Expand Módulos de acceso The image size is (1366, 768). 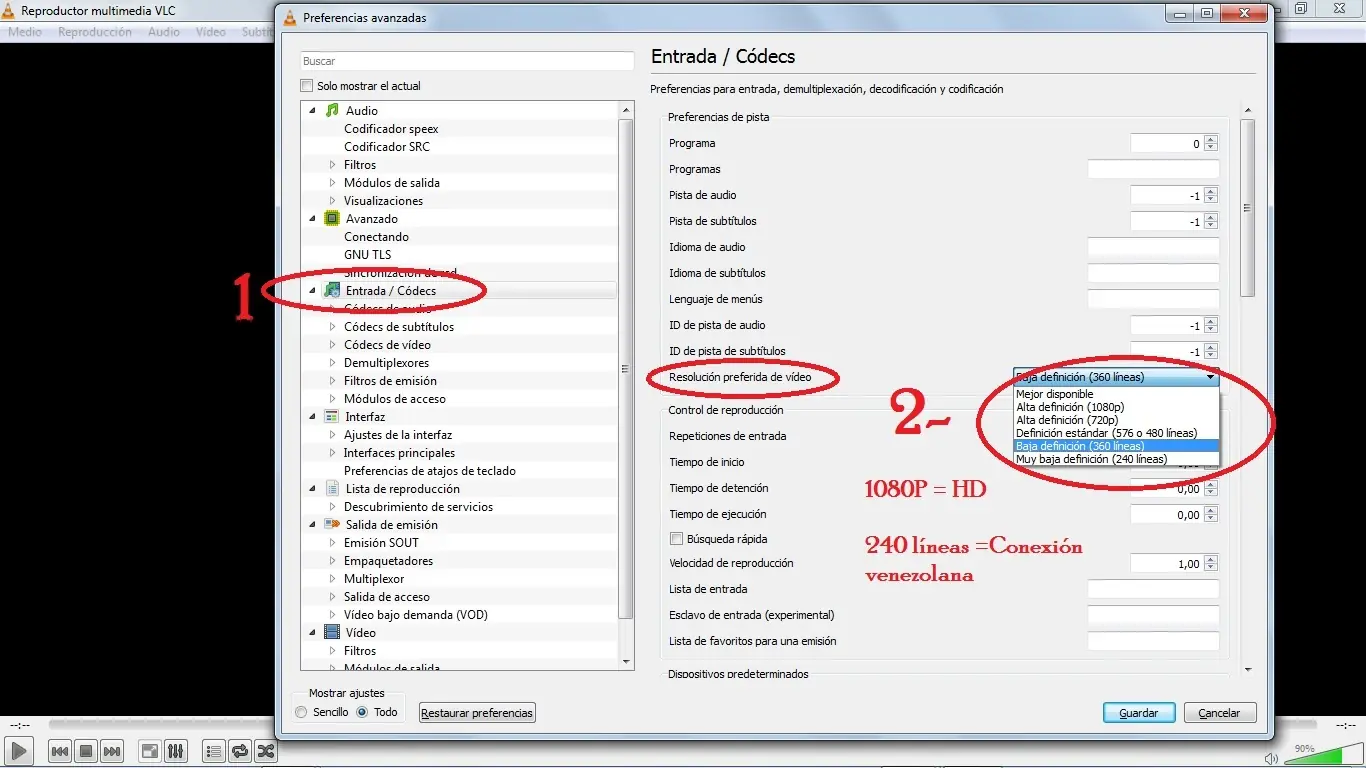(333, 399)
